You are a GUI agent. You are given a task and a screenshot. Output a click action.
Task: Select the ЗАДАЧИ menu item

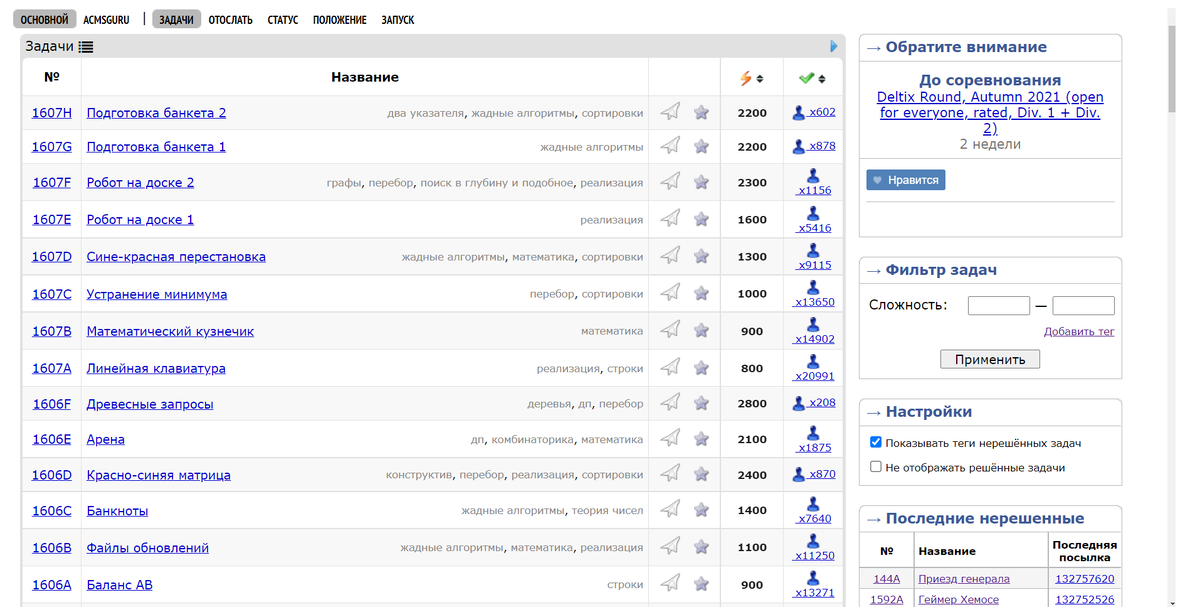click(177, 19)
